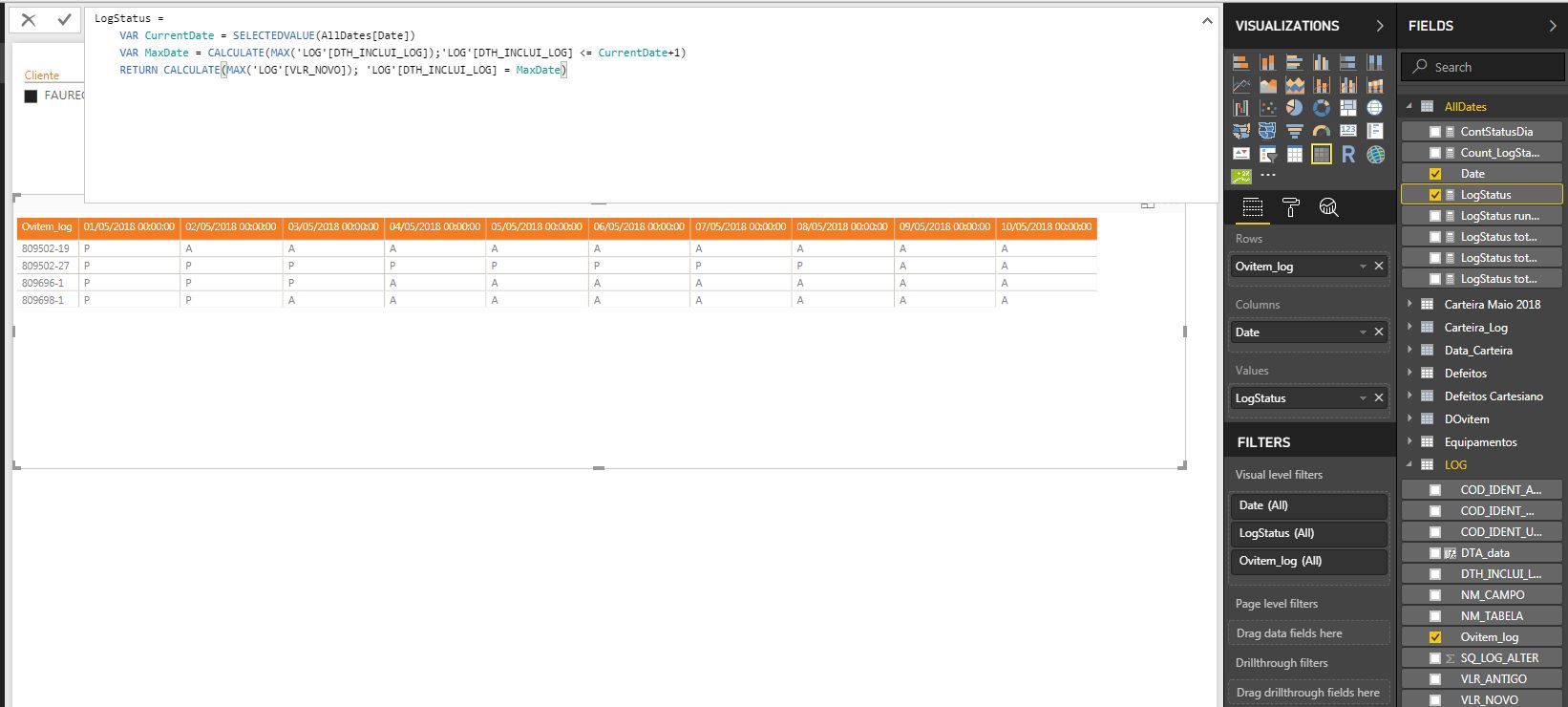Expand the Carteira Maio 2018 table
Viewport: 1568px width, 707px height.
click(1409, 304)
